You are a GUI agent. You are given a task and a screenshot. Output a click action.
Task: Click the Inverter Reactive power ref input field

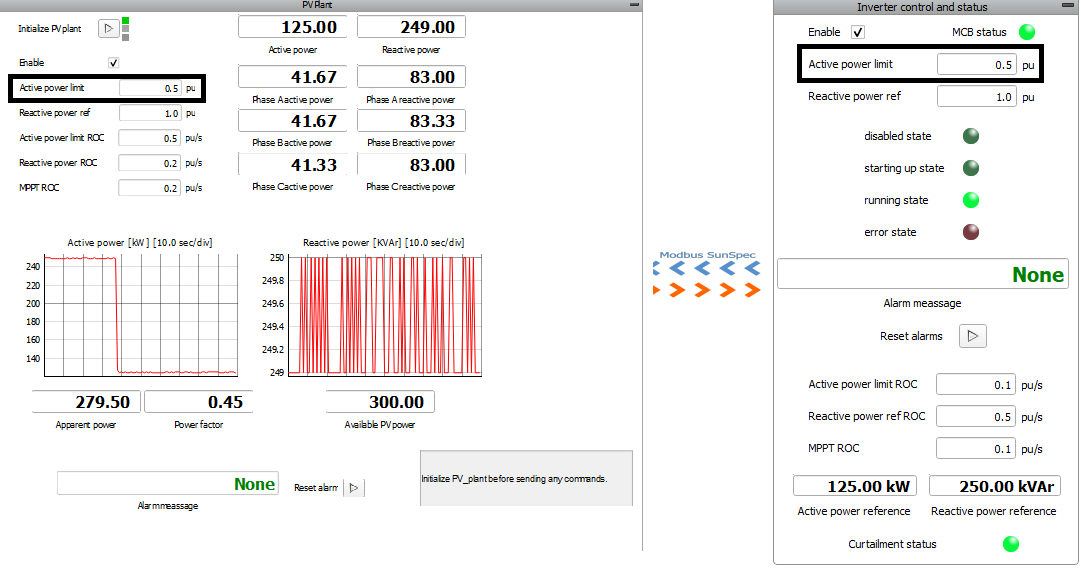coord(976,97)
